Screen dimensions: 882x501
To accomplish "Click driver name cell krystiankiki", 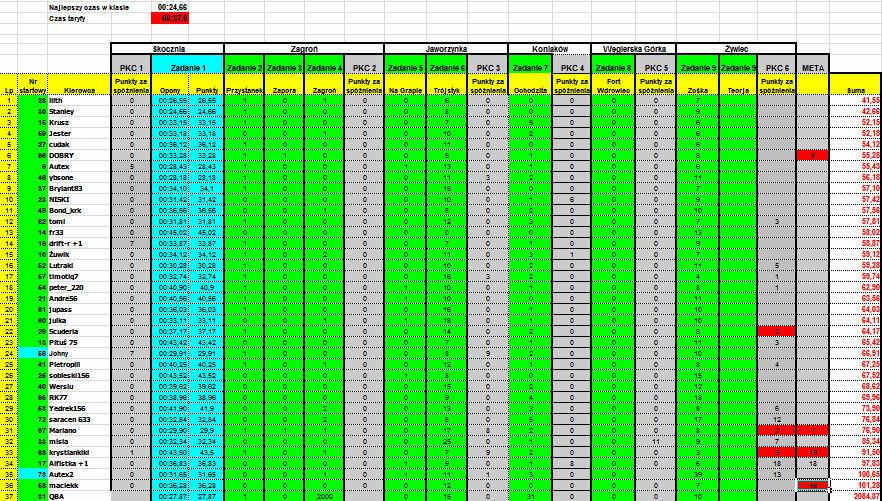I will 79,452.
